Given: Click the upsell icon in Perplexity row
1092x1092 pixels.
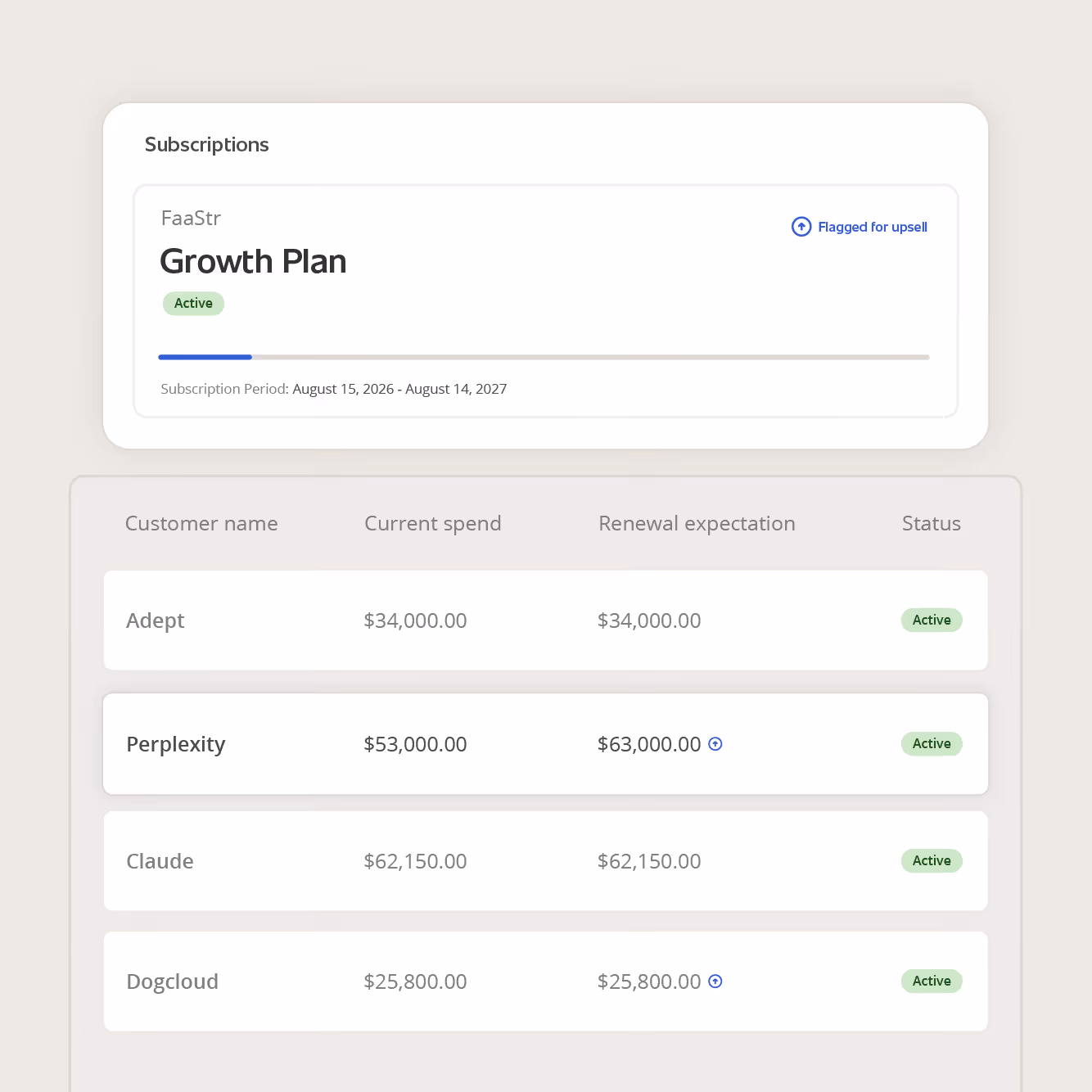Looking at the screenshot, I should [715, 744].
